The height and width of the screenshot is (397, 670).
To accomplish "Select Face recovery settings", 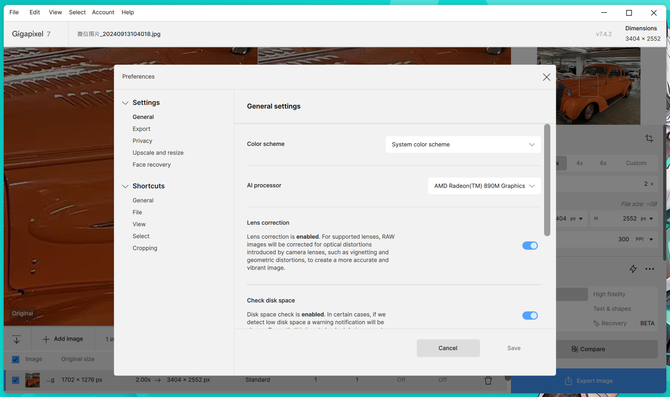I will pyautogui.click(x=152, y=165).
